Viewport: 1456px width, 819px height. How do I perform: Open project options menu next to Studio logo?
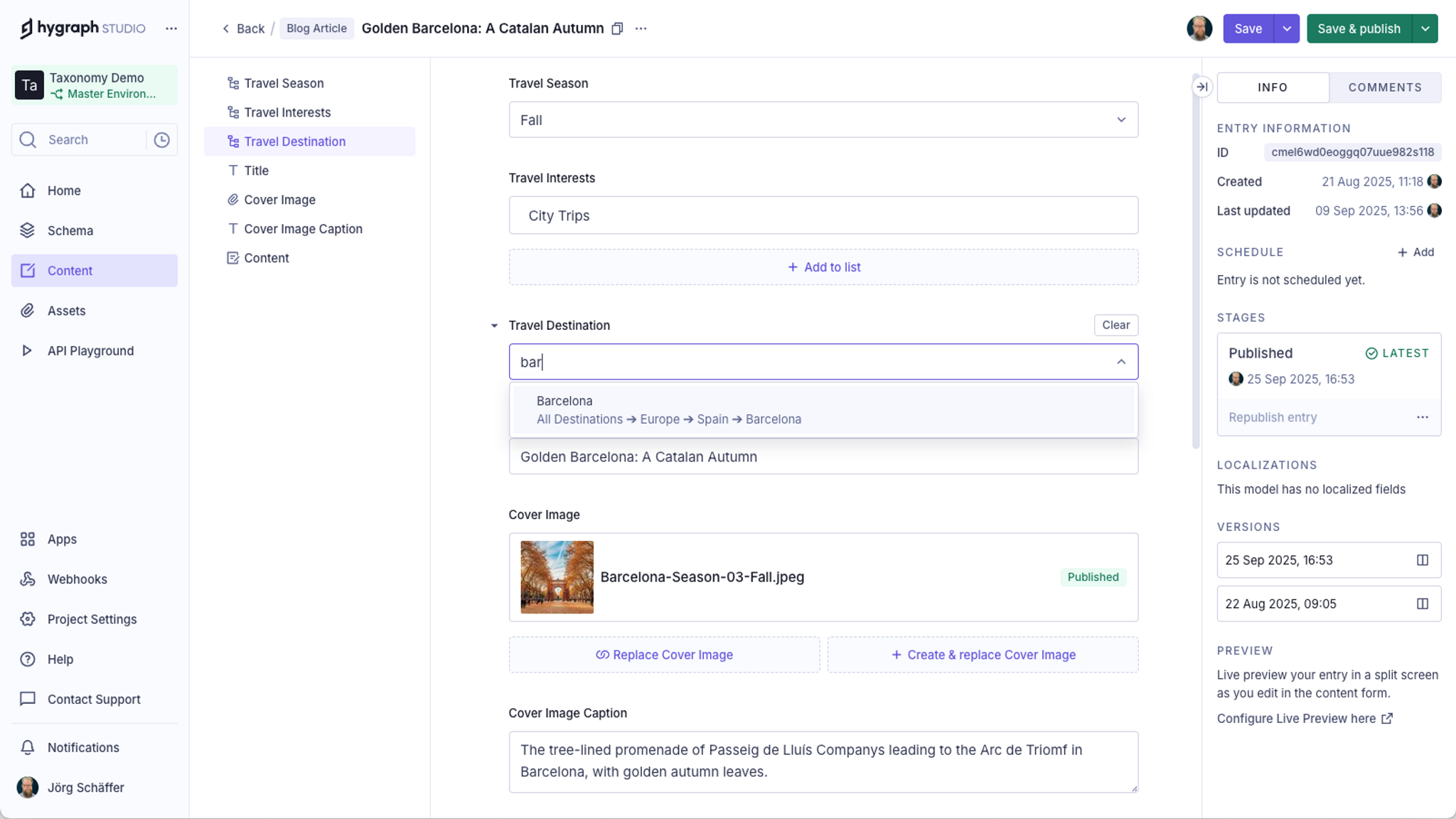(171, 28)
